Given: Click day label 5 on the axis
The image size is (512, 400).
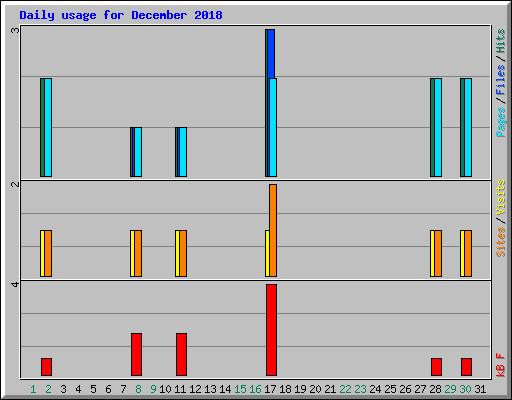Looking at the screenshot, I should [93, 389].
